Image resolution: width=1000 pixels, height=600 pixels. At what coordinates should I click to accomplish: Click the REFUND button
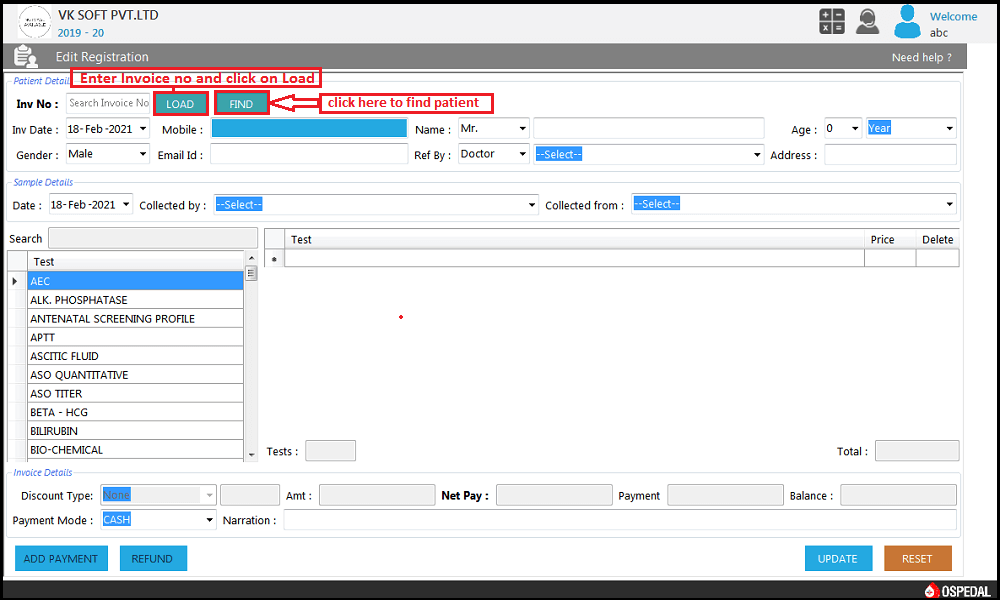152,559
